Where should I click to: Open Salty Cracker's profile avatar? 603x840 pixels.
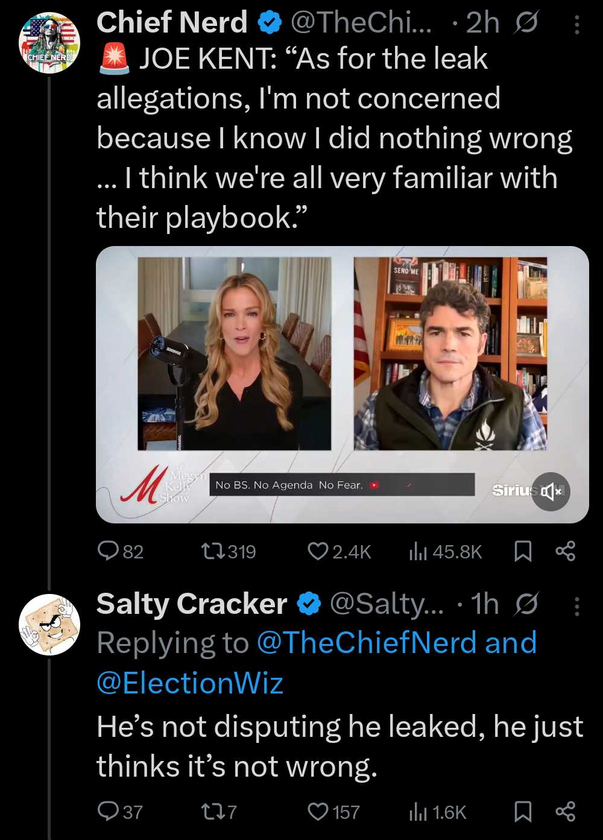pos(50,624)
